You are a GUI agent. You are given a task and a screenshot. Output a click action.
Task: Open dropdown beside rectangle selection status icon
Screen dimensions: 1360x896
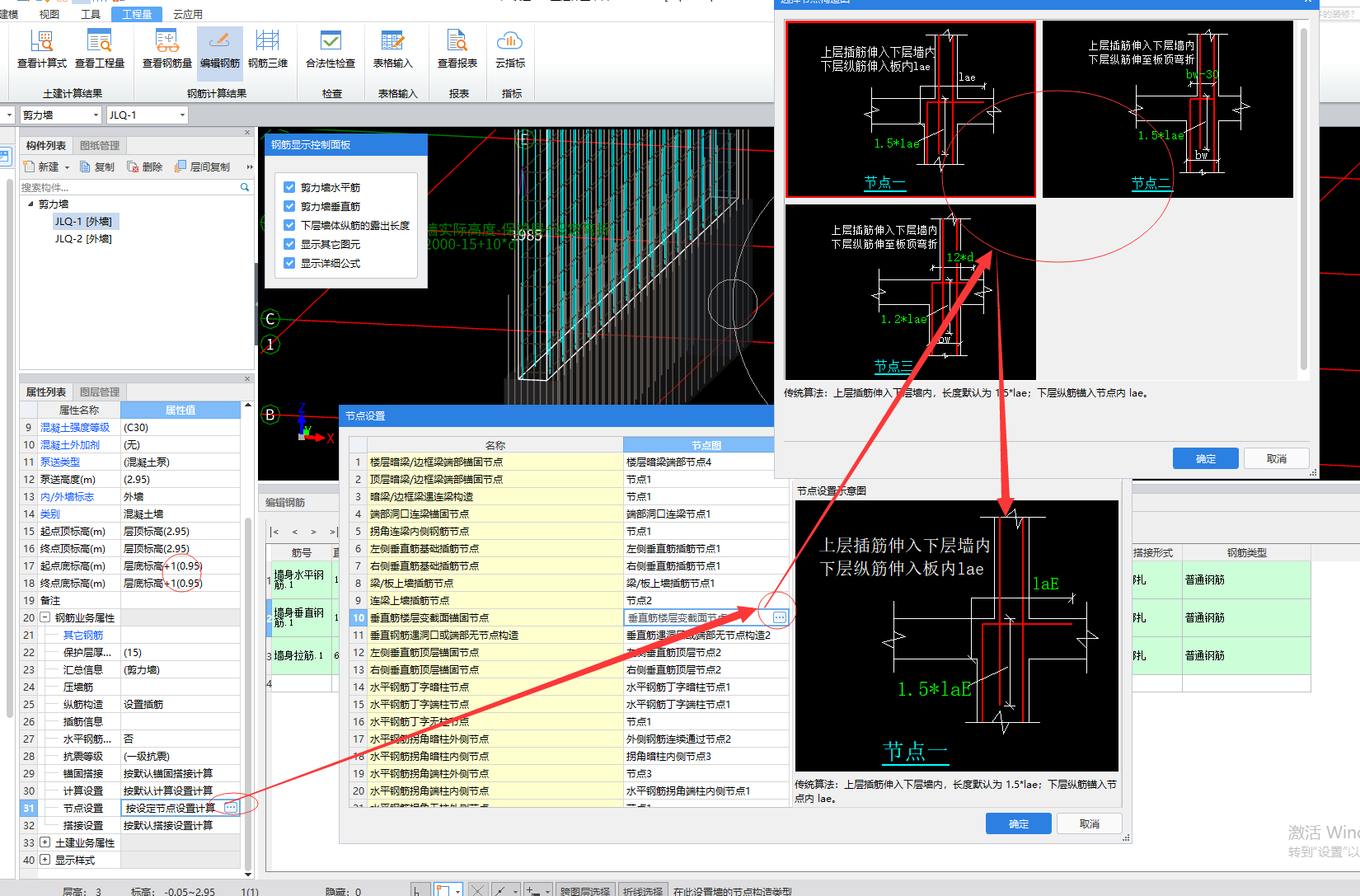(x=457, y=890)
